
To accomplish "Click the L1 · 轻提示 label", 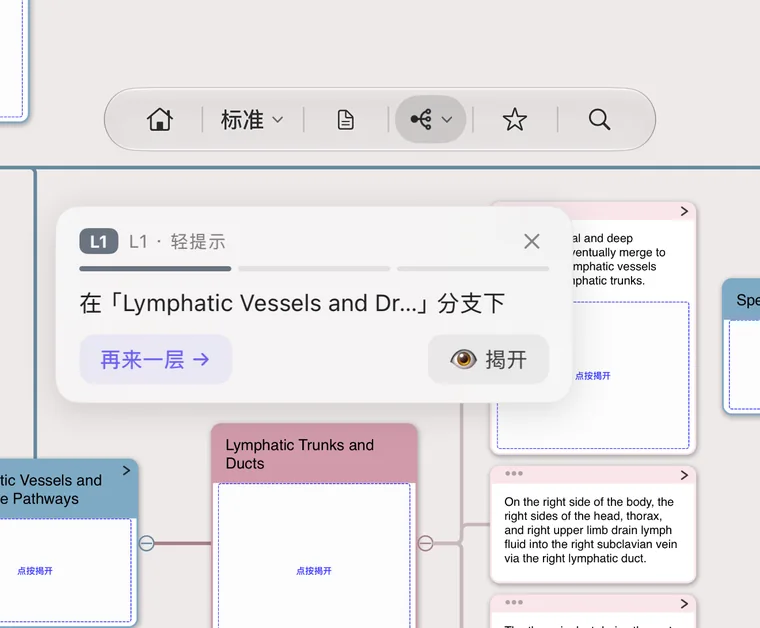I will click(x=177, y=241).
